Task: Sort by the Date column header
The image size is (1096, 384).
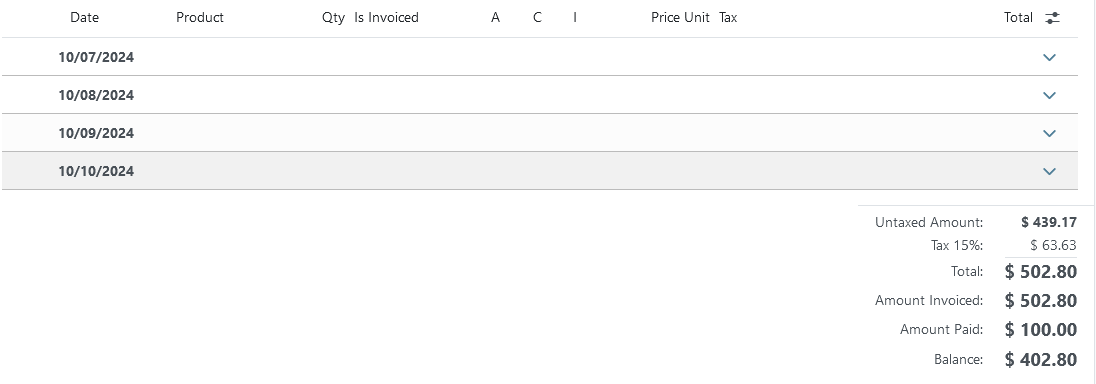Action: pos(85,18)
